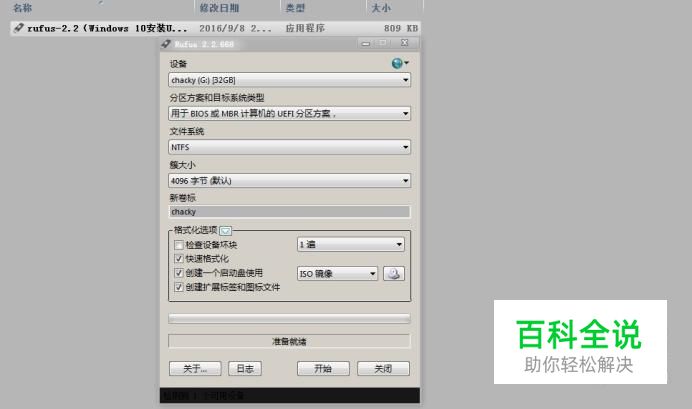Open the 4096 bytes cluster size dropdown

(x=290, y=181)
